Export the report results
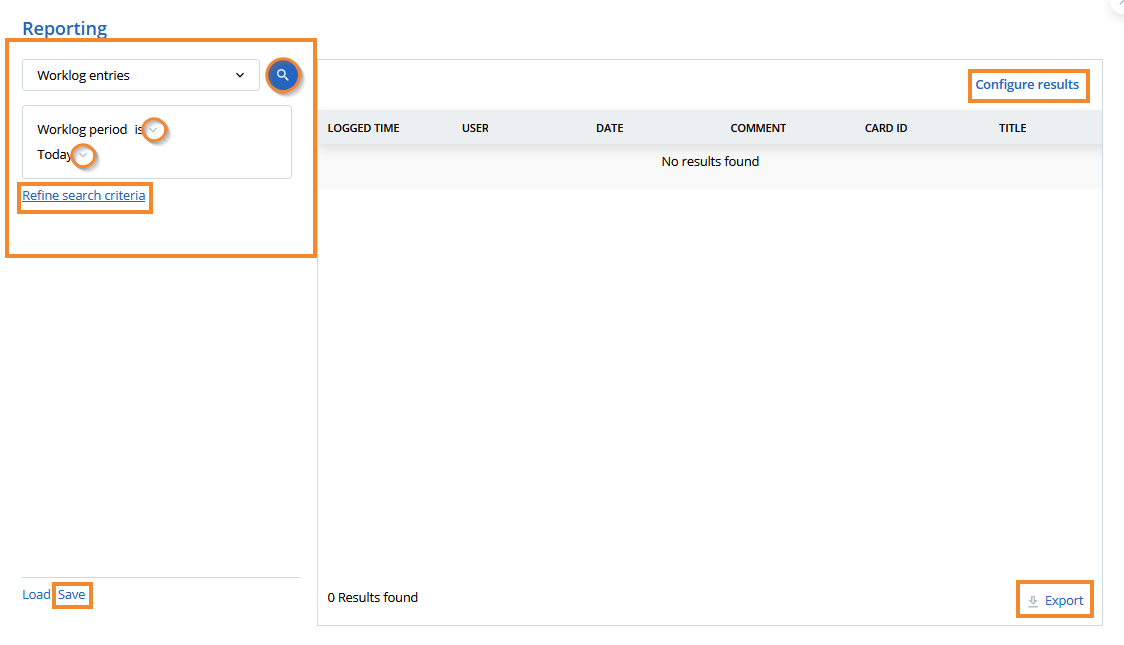 coord(1054,599)
